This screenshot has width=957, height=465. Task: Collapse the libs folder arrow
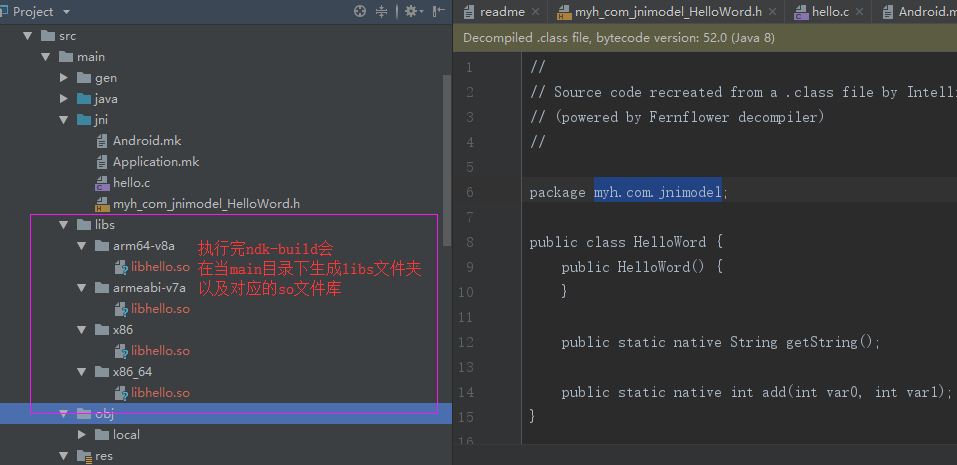tap(63, 225)
